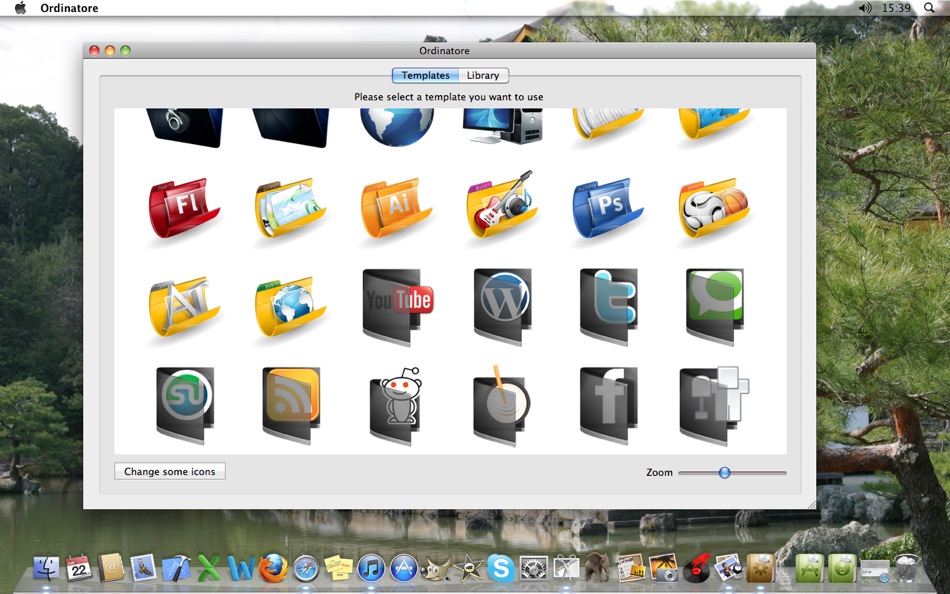The height and width of the screenshot is (594, 950).
Task: Open Finder from the Dock
Action: 45,569
